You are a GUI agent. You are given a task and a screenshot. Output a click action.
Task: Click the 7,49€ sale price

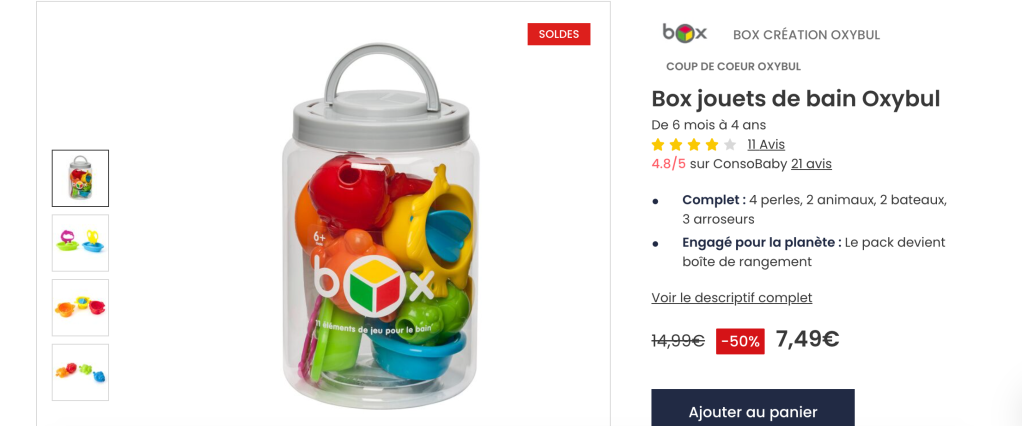click(807, 339)
